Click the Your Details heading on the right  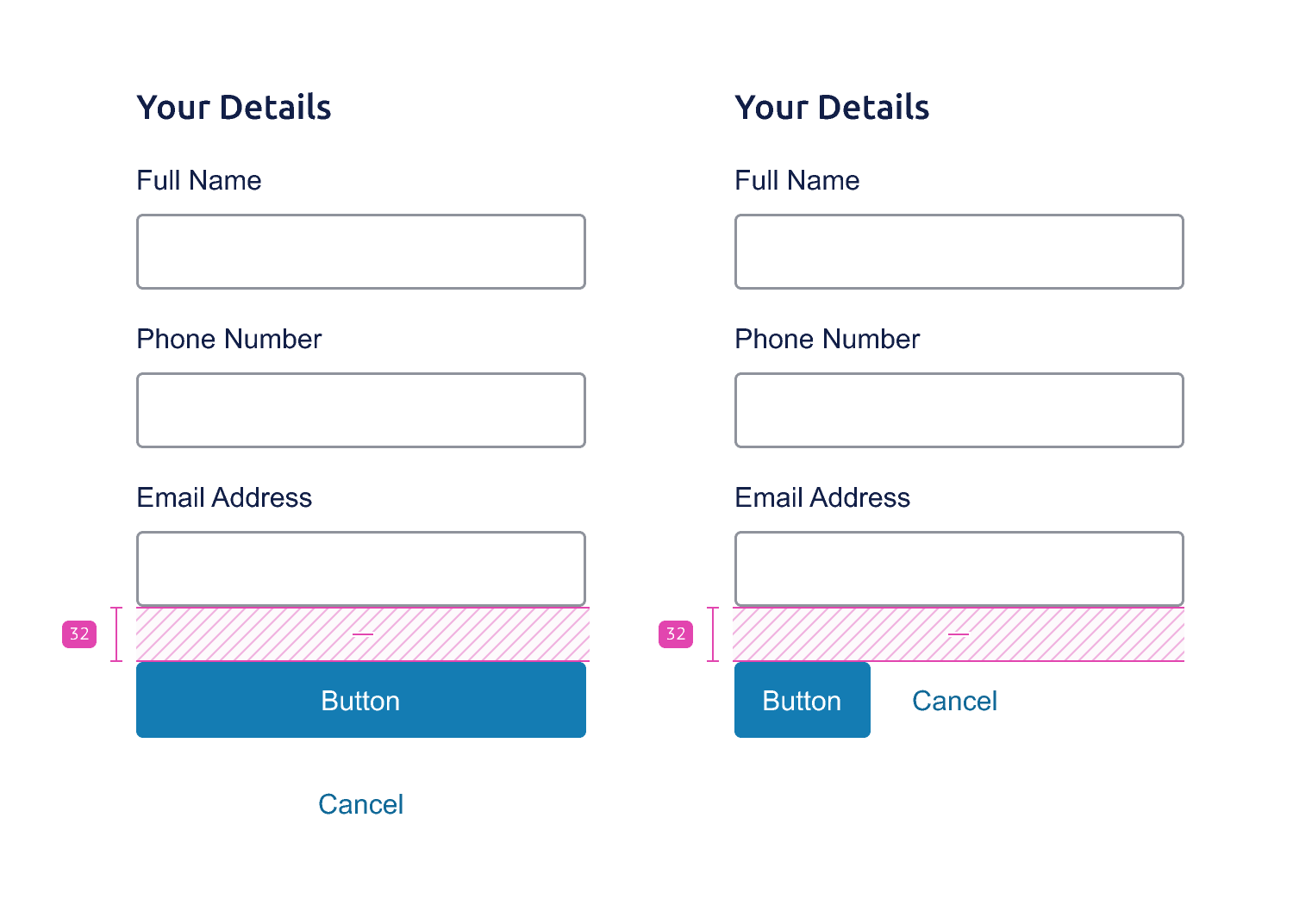point(832,106)
